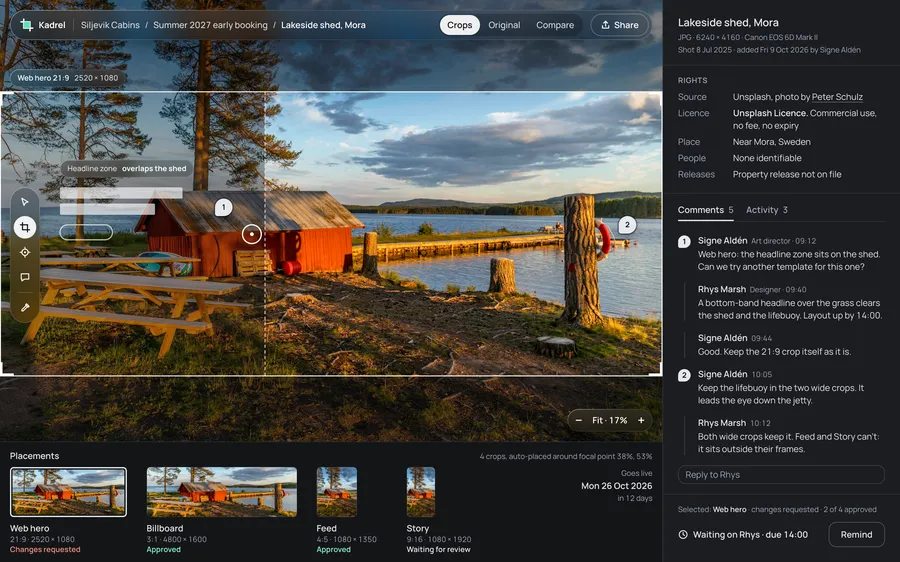900x562 pixels.
Task: Click the Approved status under Feed
Action: pyautogui.click(x=333, y=549)
